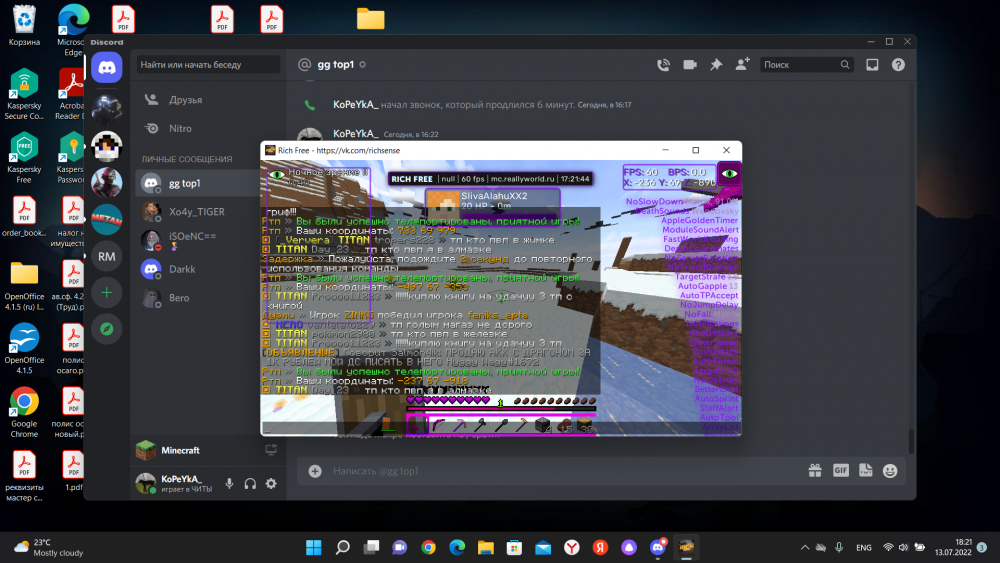Open the Windows Start menu

coord(314,547)
